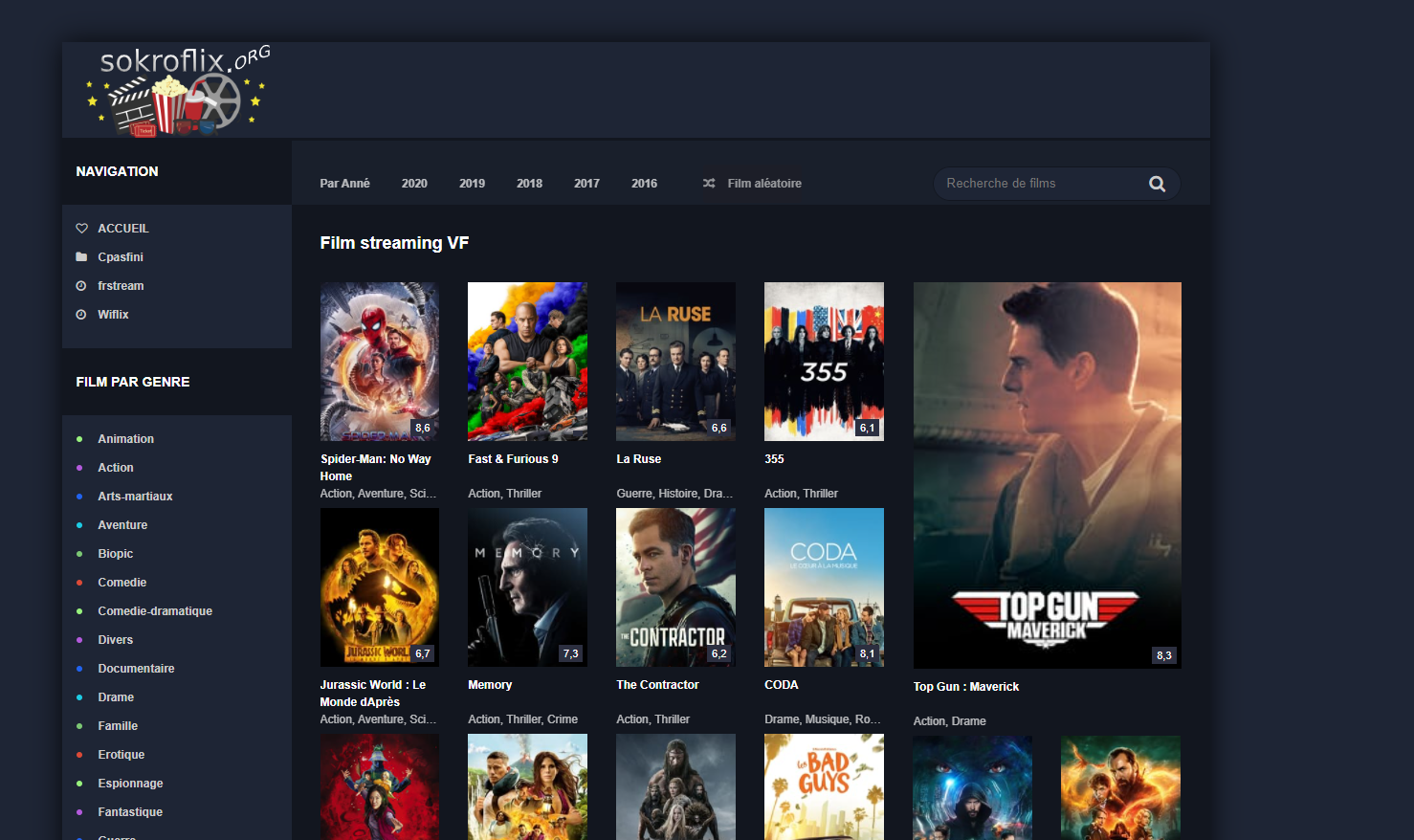Screen dimensions: 1414x840
Task: Select the Aventure genre
Action: pos(122,525)
